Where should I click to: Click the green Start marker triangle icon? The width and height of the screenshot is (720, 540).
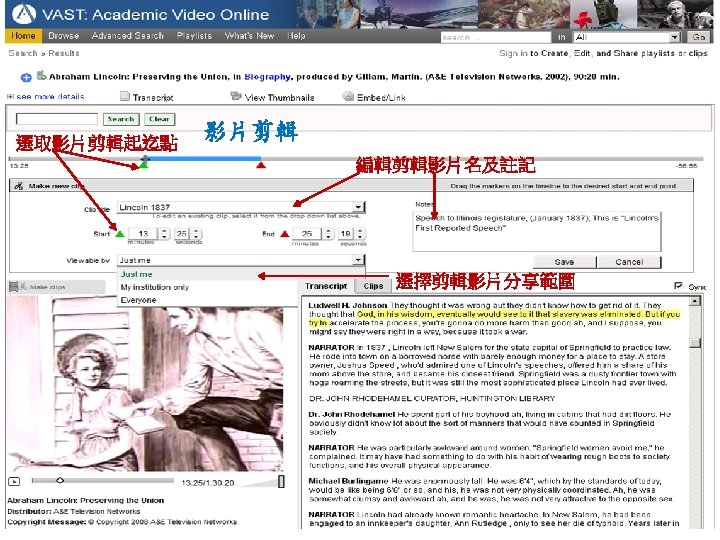(120, 234)
